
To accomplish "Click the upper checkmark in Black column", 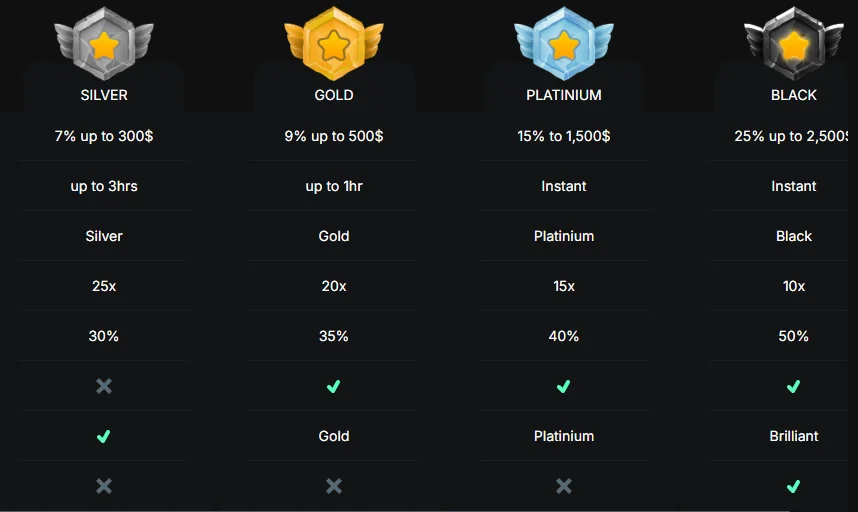I will click(794, 386).
